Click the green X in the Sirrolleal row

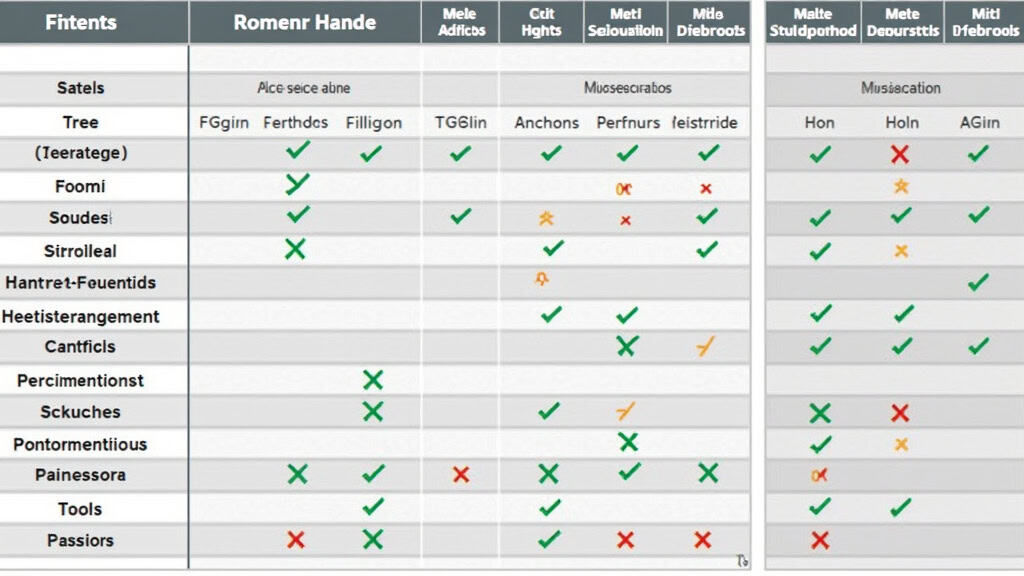(295, 249)
